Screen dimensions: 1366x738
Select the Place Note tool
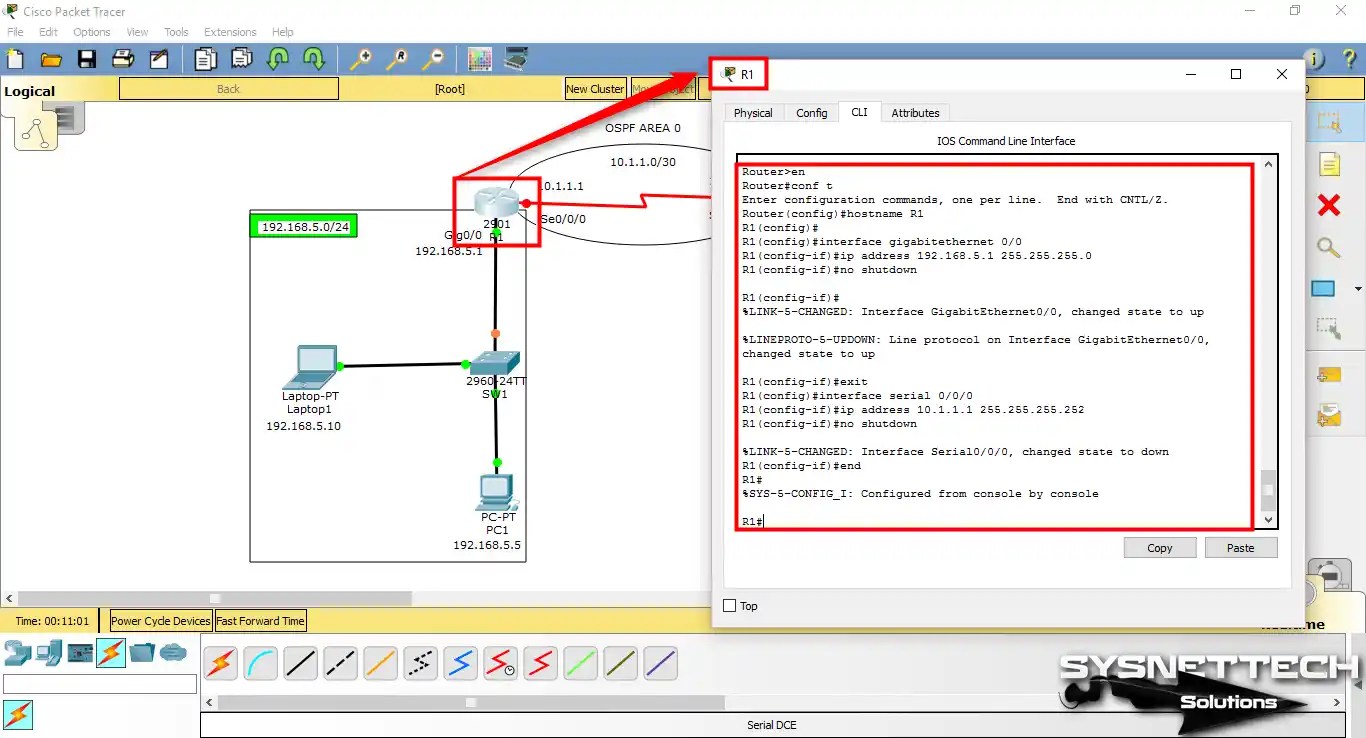click(1330, 163)
